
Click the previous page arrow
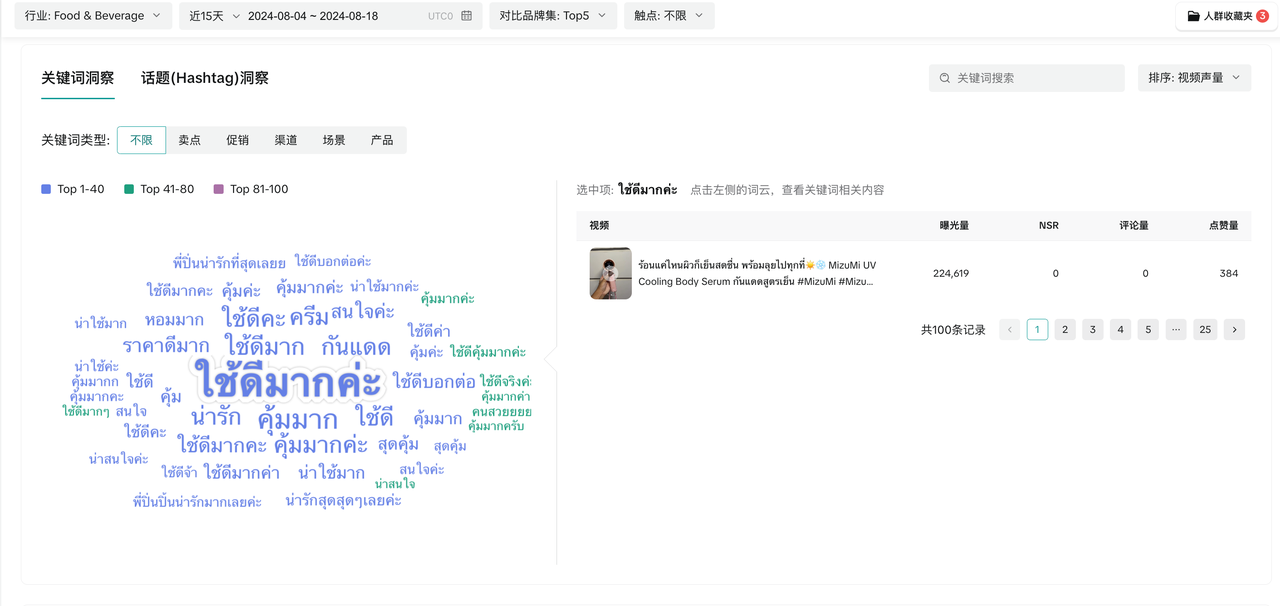(1009, 329)
